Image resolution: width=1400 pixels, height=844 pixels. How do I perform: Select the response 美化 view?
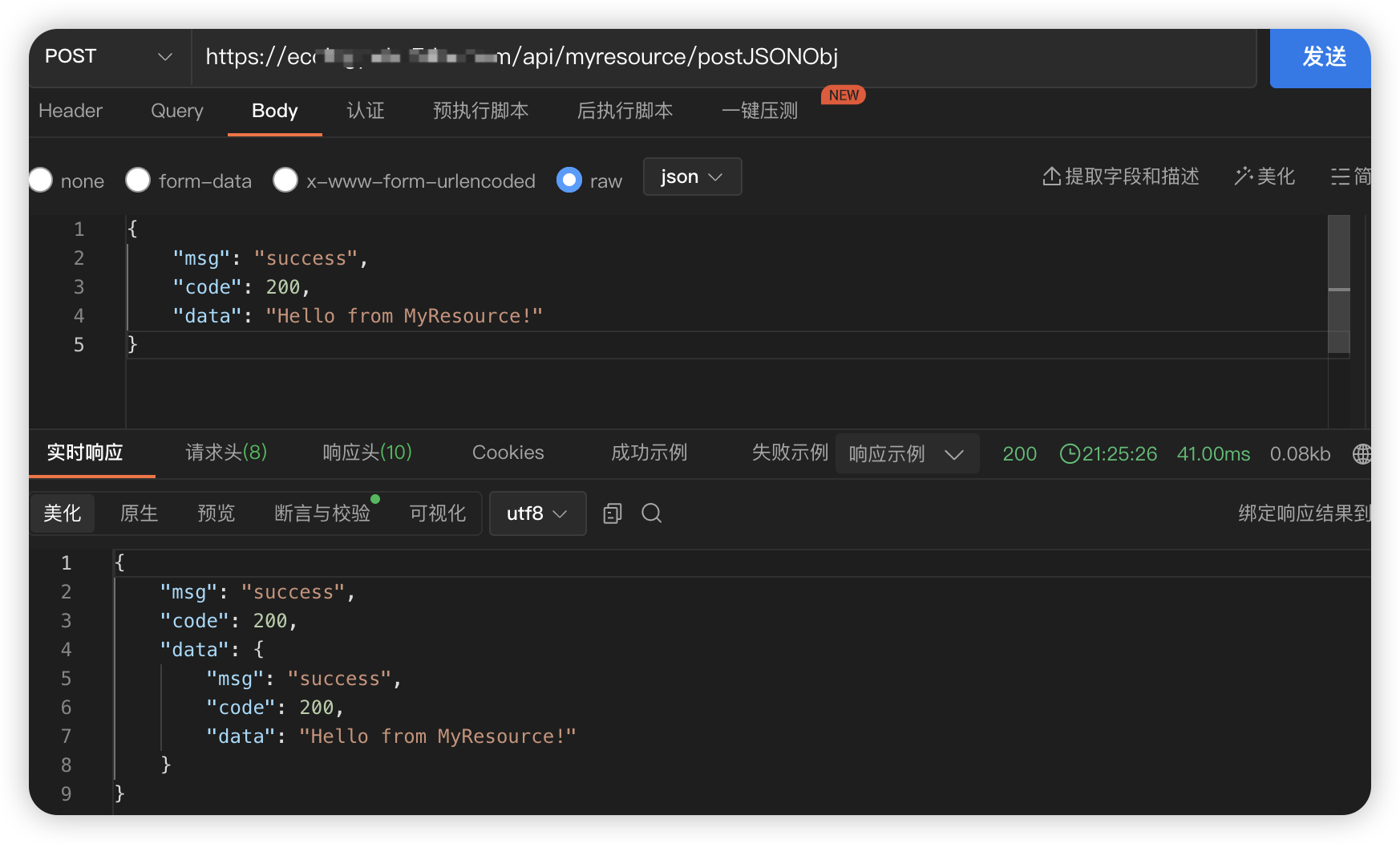point(63,513)
